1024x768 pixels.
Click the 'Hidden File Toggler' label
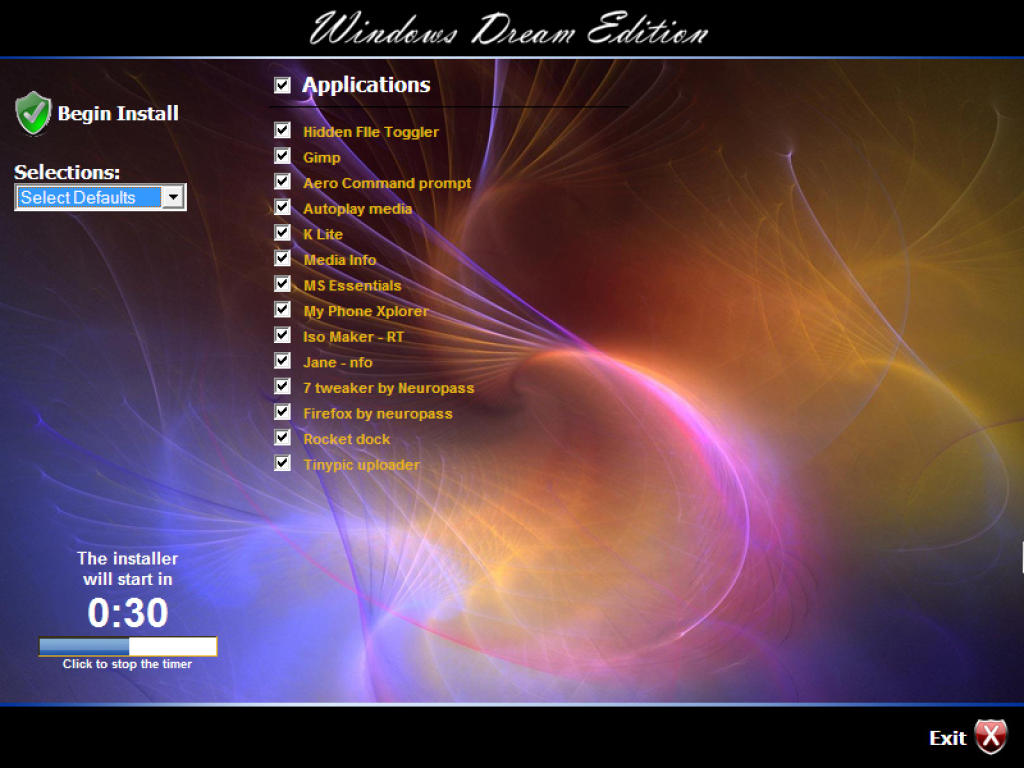tap(371, 132)
